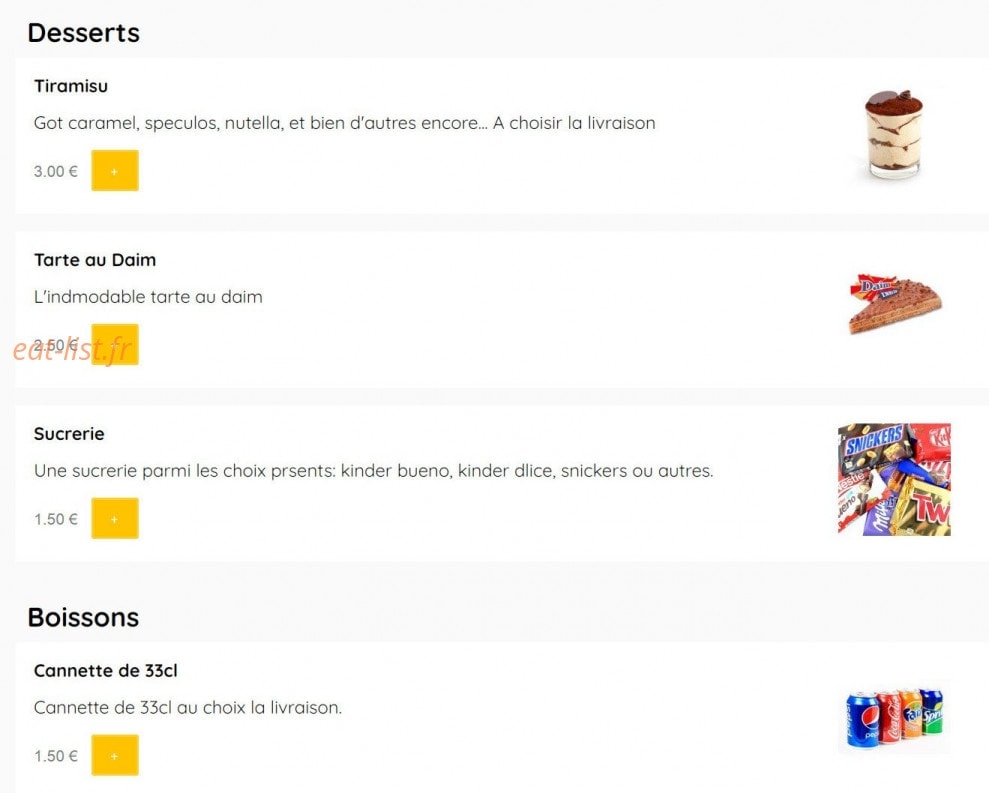
Task: Open the Daim tart slice image
Action: [894, 303]
